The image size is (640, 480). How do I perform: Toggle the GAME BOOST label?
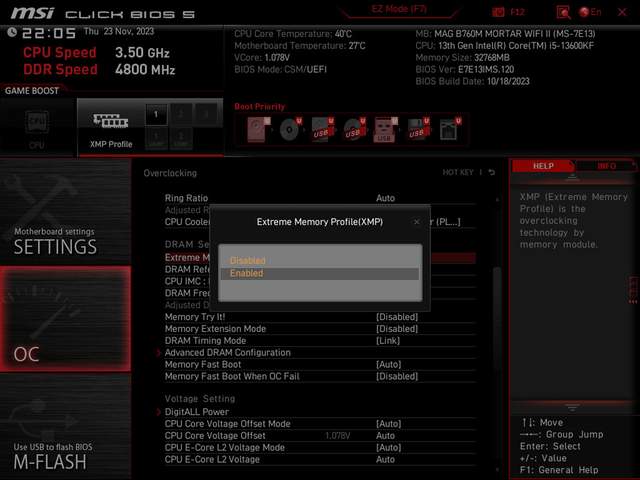[32, 91]
